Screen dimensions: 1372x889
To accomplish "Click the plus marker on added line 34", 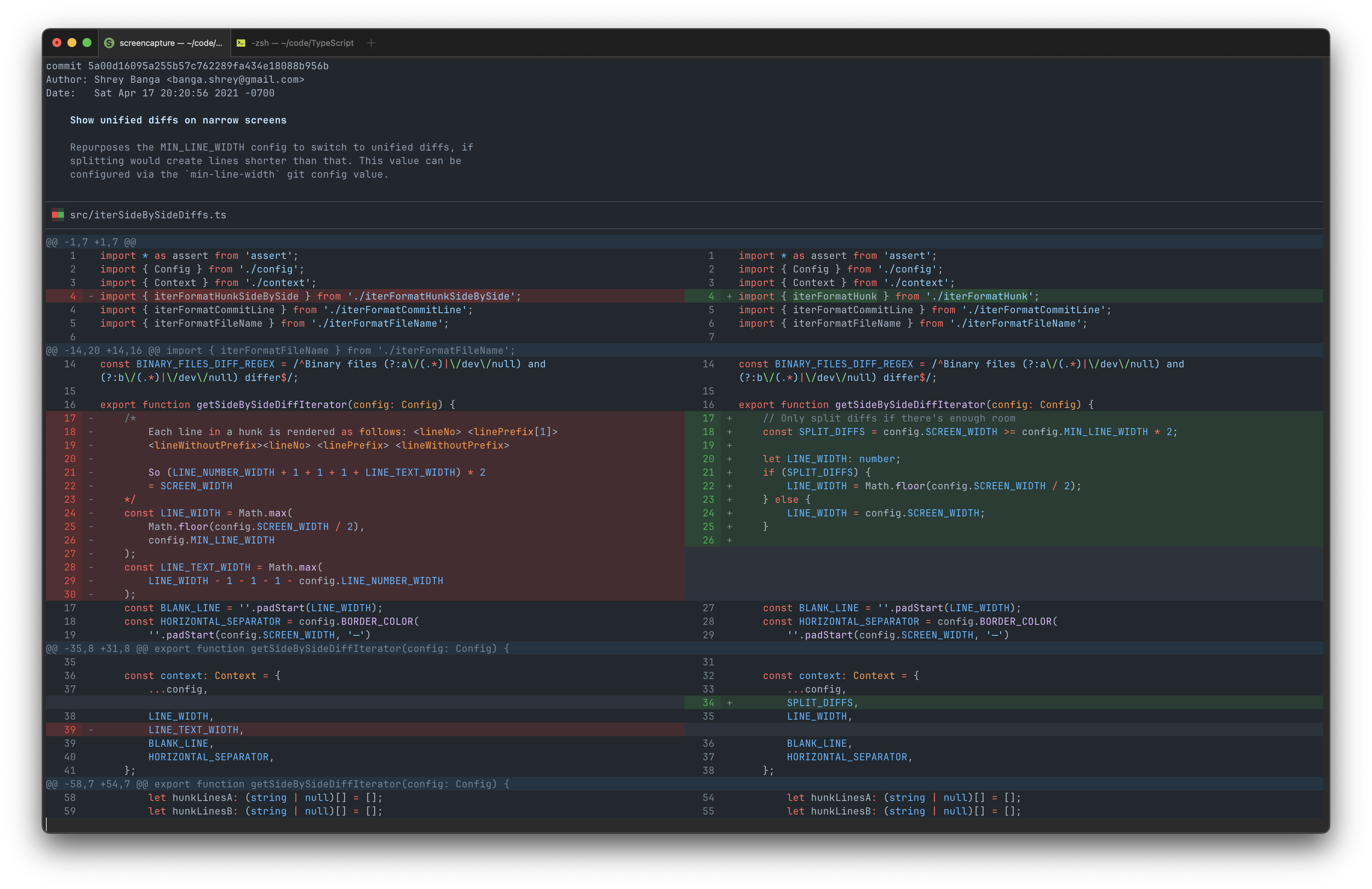I will 729,703.
